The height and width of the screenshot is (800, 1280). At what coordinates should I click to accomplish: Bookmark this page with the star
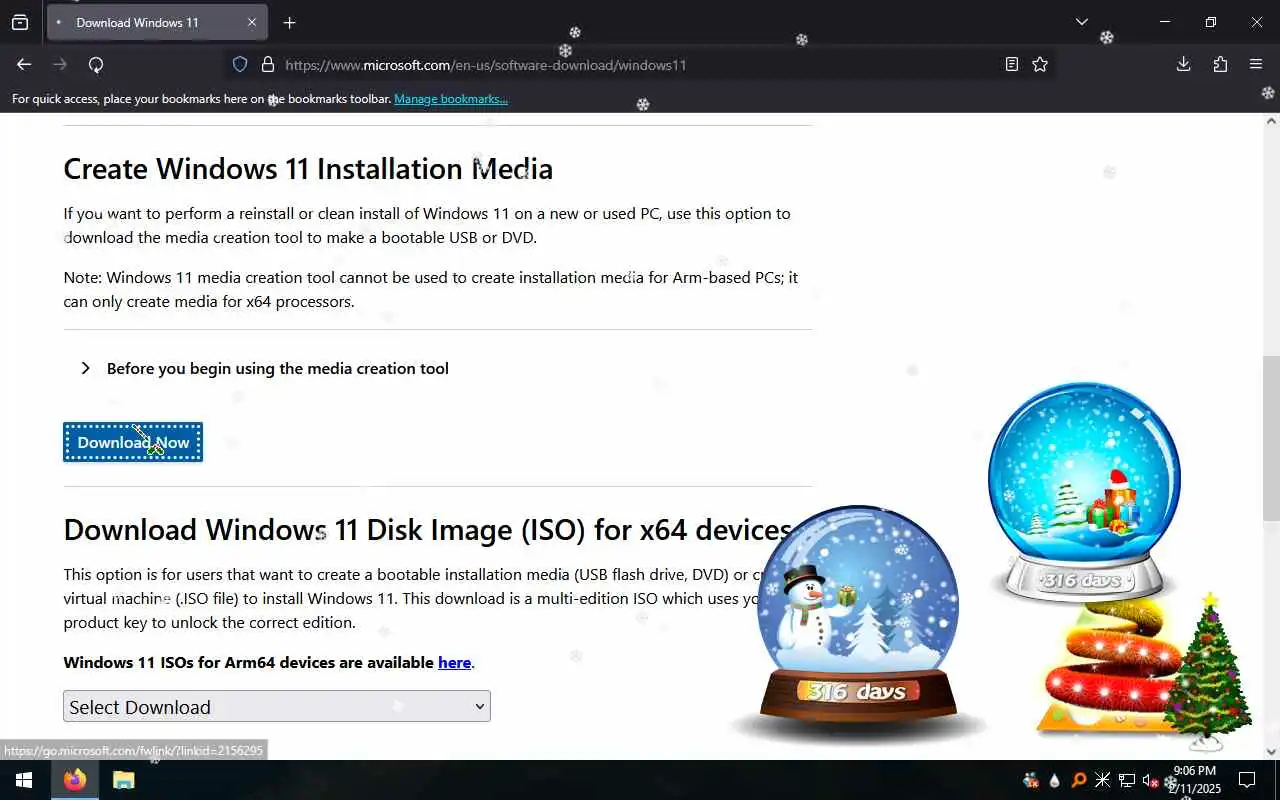[x=1040, y=64]
